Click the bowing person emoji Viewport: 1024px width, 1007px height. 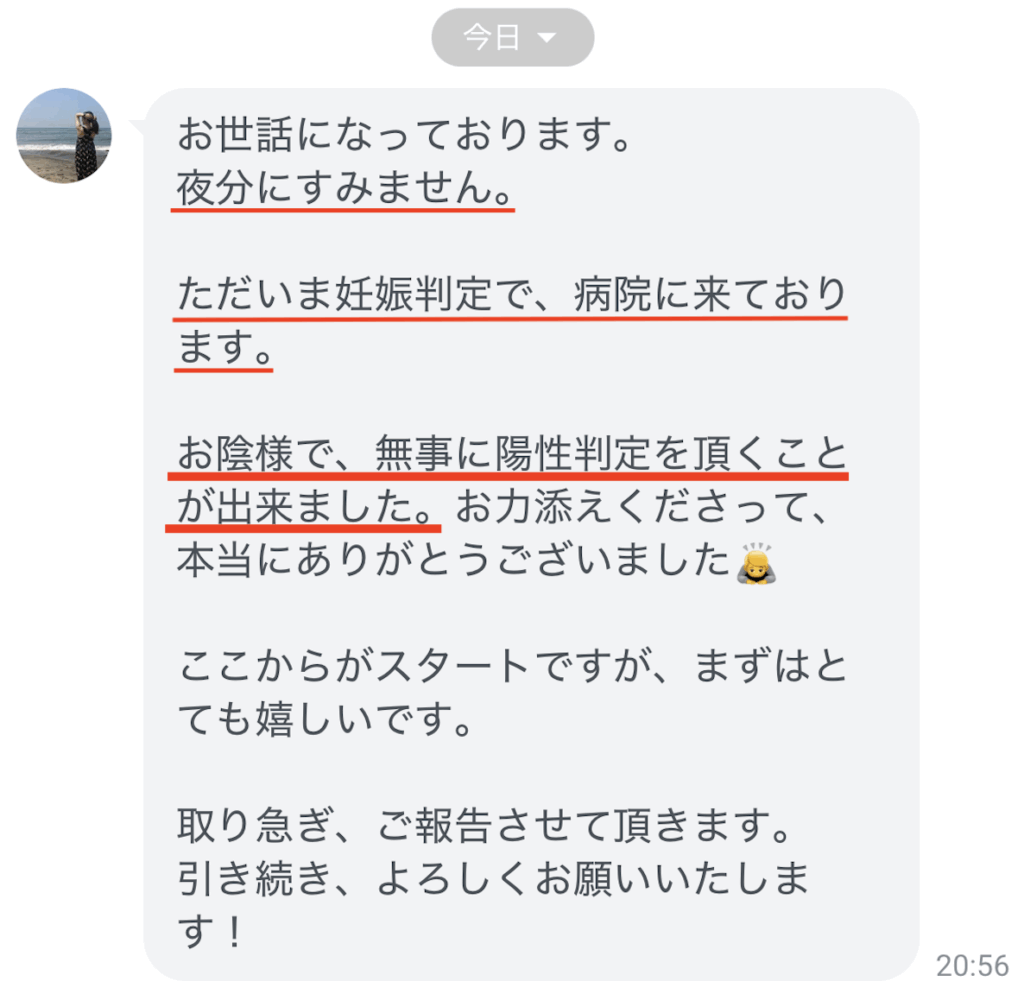coord(756,563)
